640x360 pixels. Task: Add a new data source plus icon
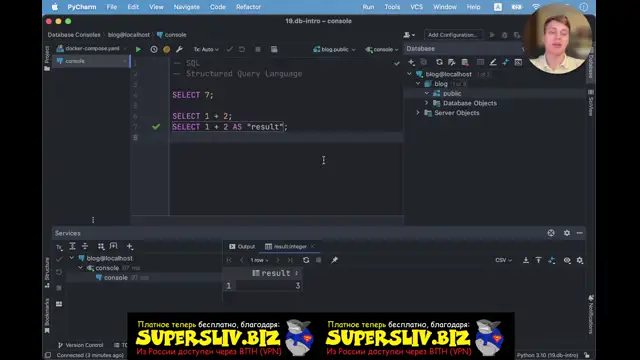click(411, 62)
